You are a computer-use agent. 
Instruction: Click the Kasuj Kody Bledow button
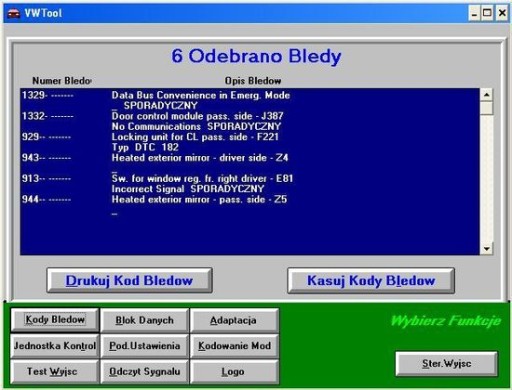tap(371, 280)
